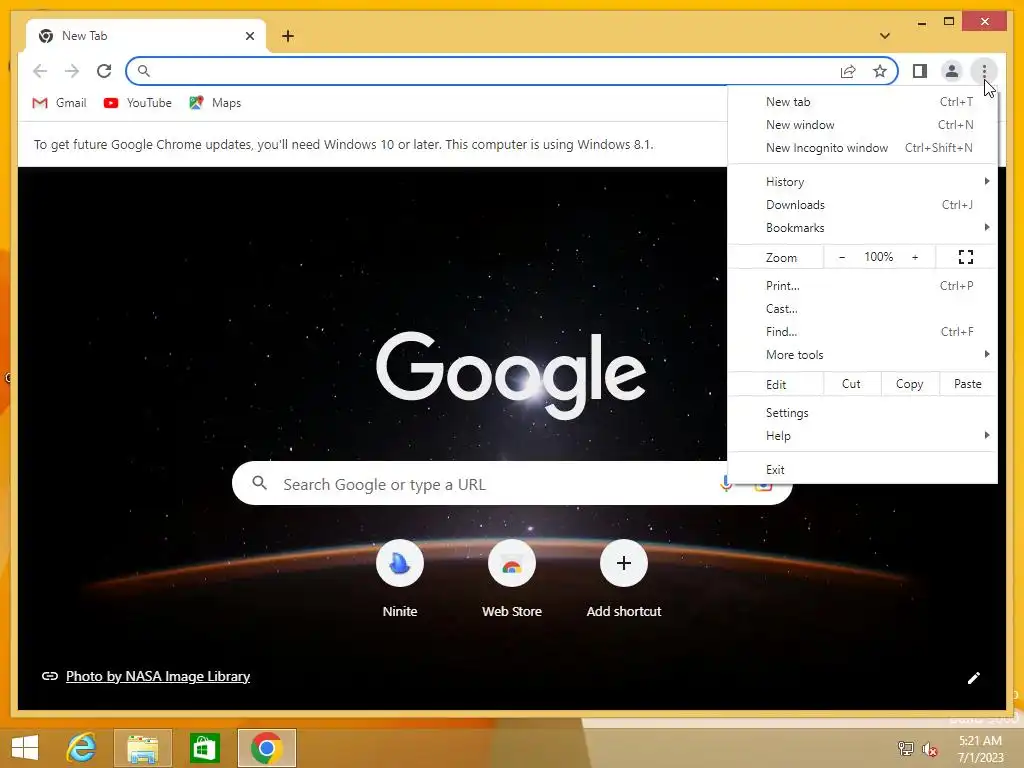Open the tab search chevron
Screen dimensions: 1024x768
[884, 36]
